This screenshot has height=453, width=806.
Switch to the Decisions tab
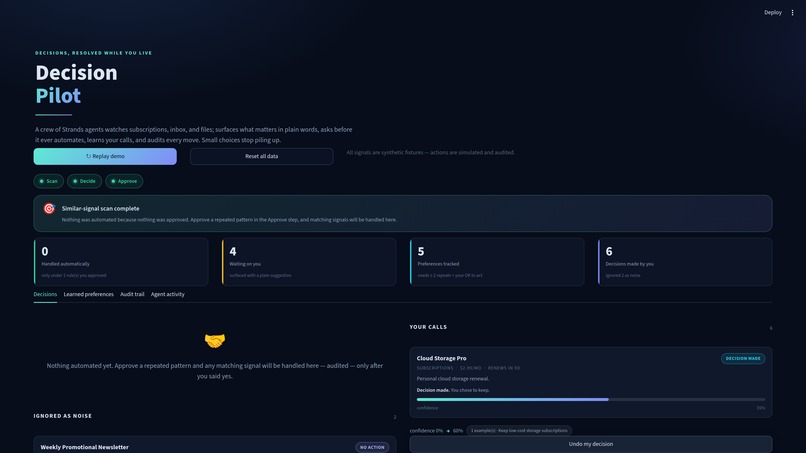pyautogui.click(x=45, y=294)
